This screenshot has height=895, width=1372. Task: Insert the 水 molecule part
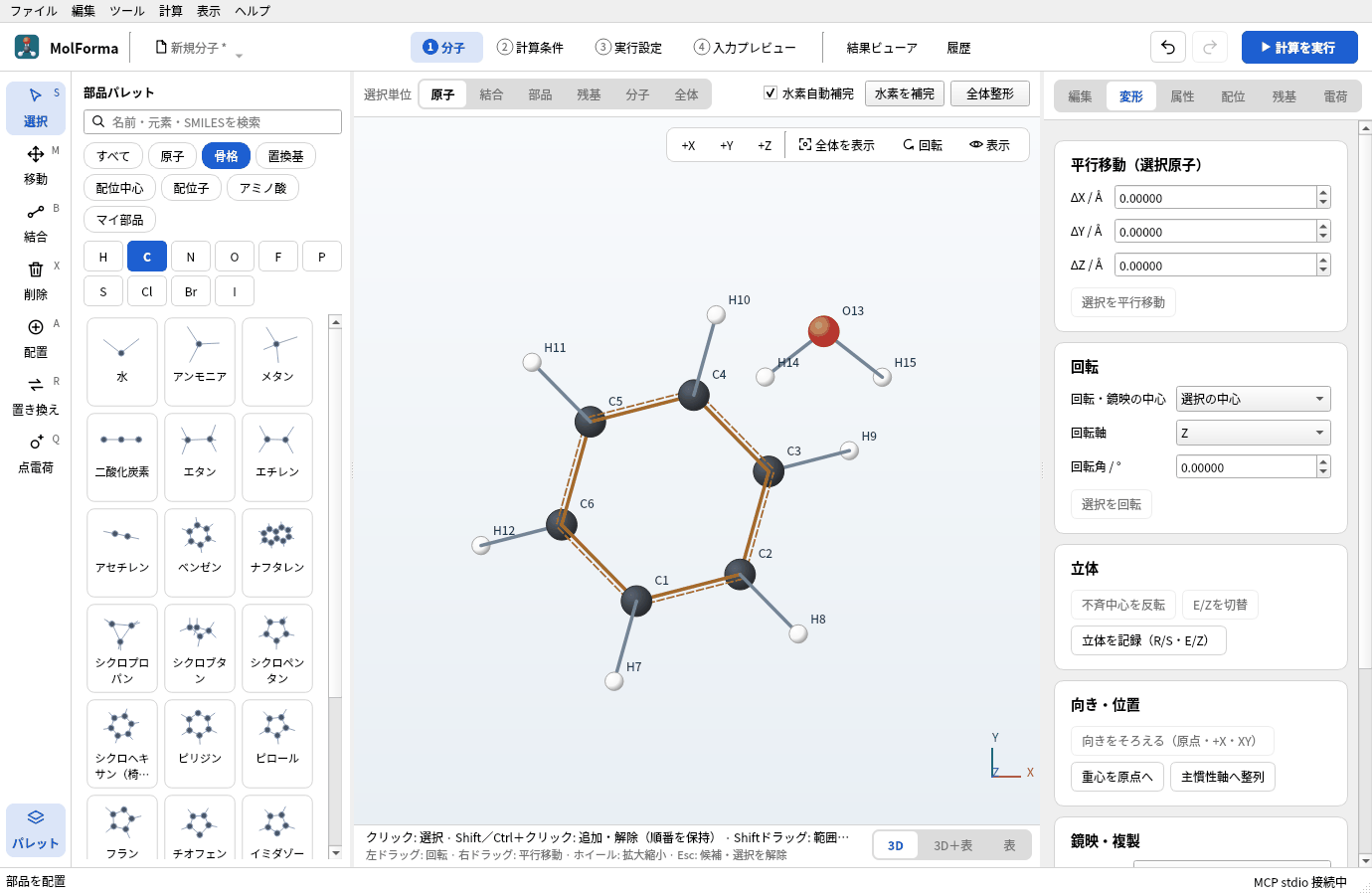coord(122,361)
